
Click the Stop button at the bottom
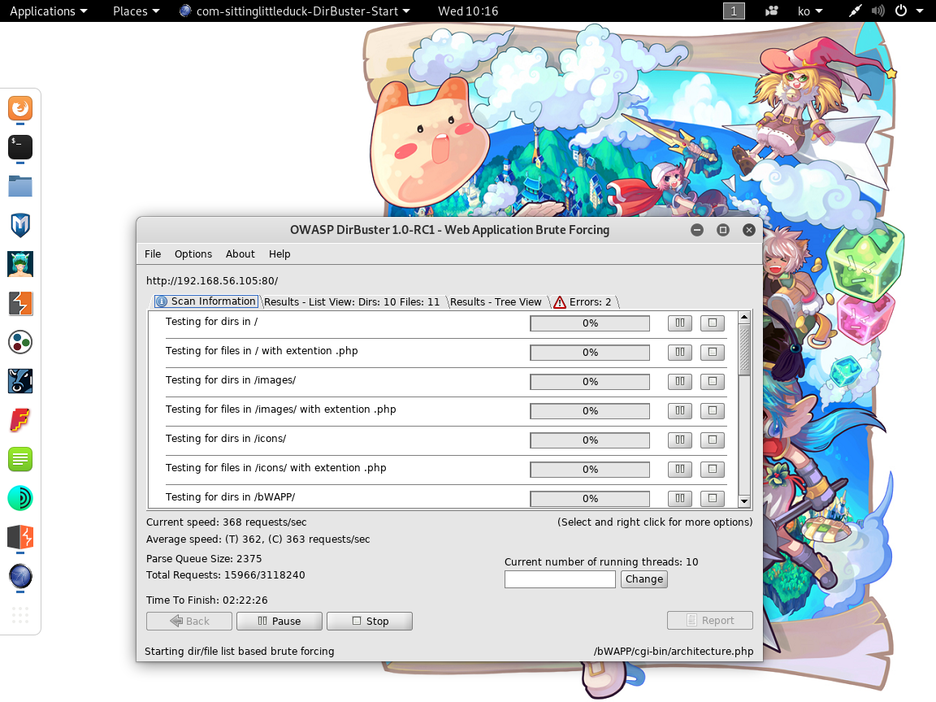click(370, 621)
